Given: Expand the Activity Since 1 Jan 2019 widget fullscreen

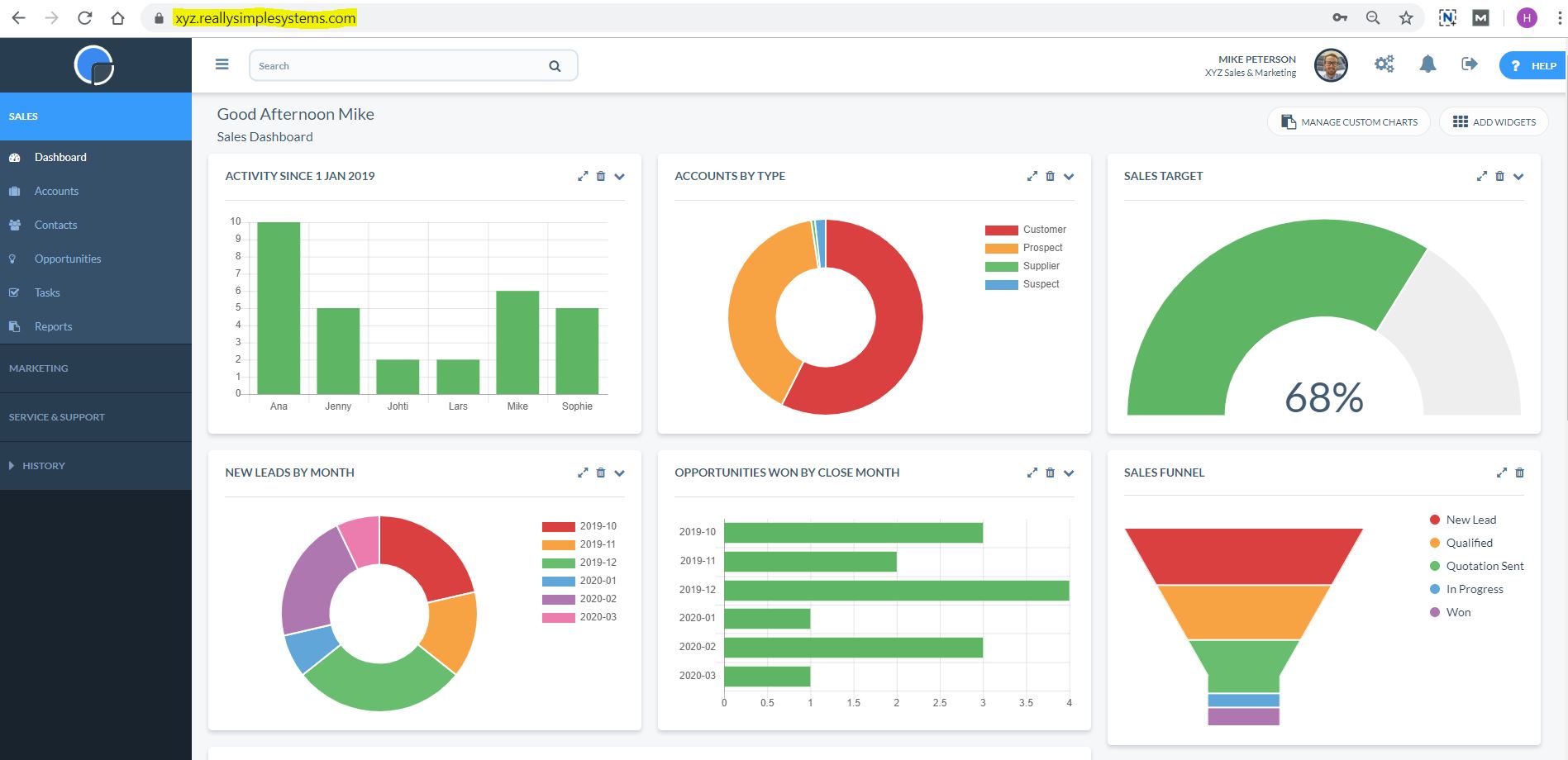Looking at the screenshot, I should tap(583, 176).
